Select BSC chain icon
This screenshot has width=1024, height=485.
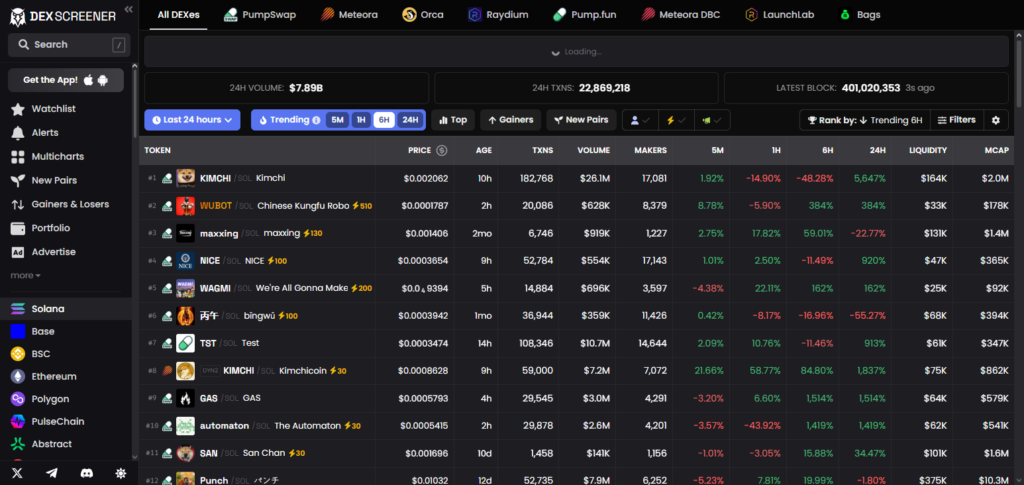click(x=18, y=354)
